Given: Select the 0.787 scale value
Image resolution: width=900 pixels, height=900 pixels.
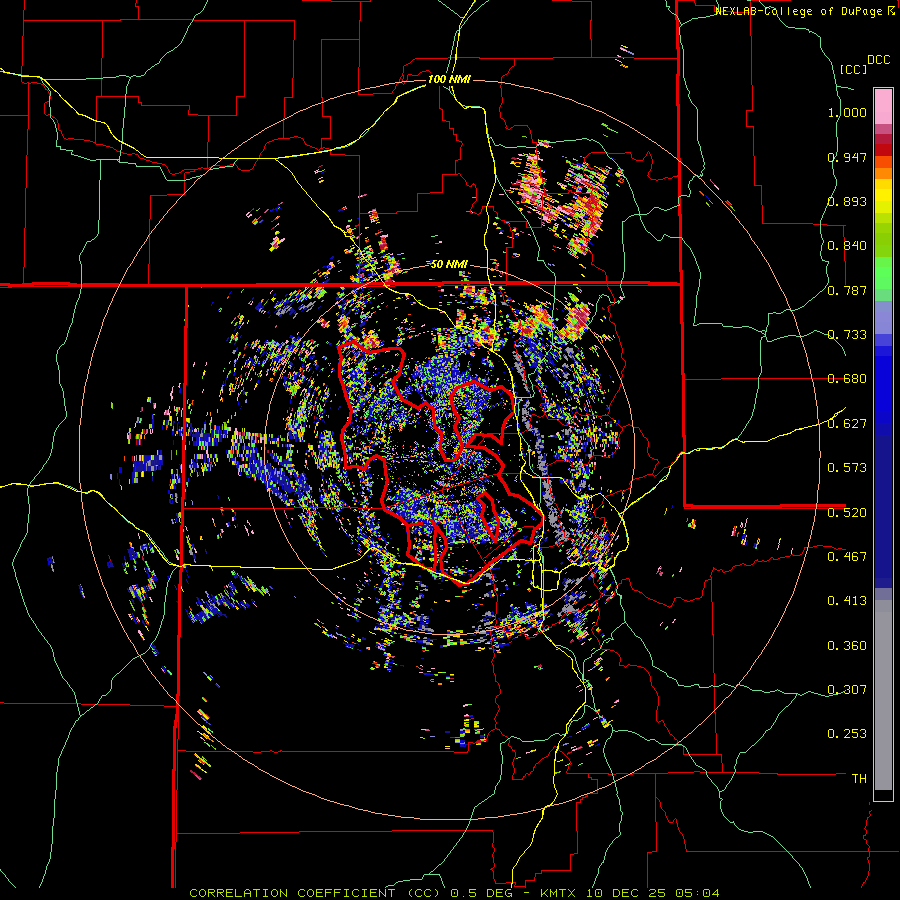Looking at the screenshot, I should (847, 290).
